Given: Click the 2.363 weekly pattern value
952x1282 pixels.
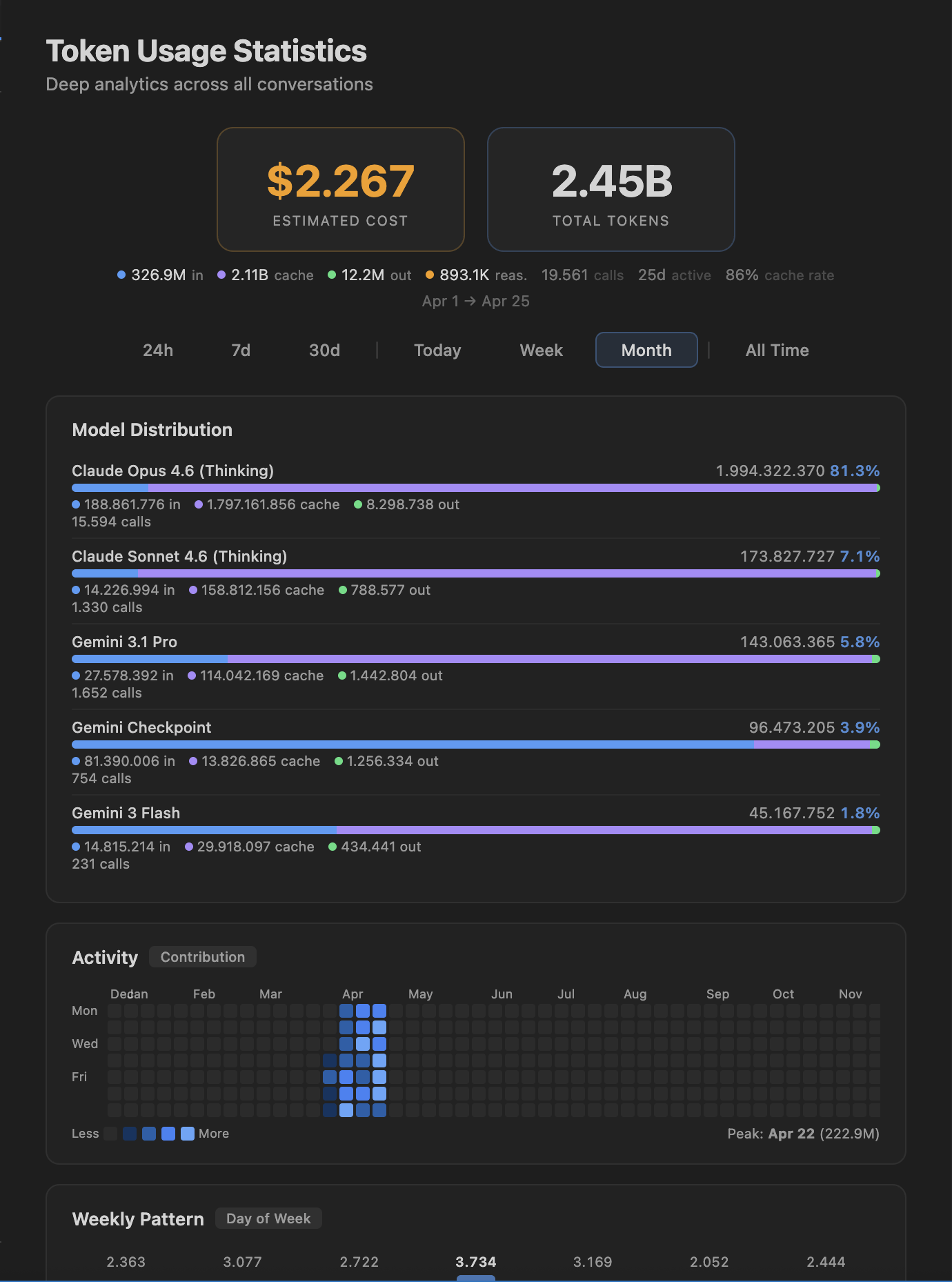Looking at the screenshot, I should 126,1262.
